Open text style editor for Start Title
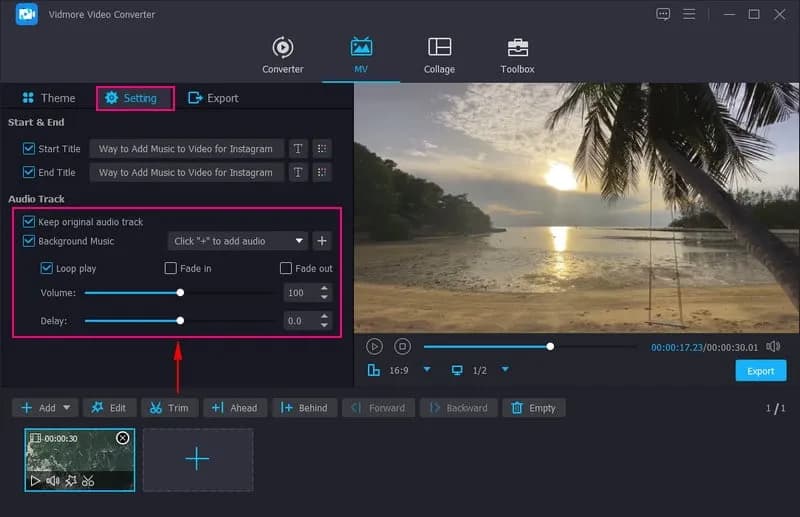Viewport: 800px width, 517px height. 298,149
